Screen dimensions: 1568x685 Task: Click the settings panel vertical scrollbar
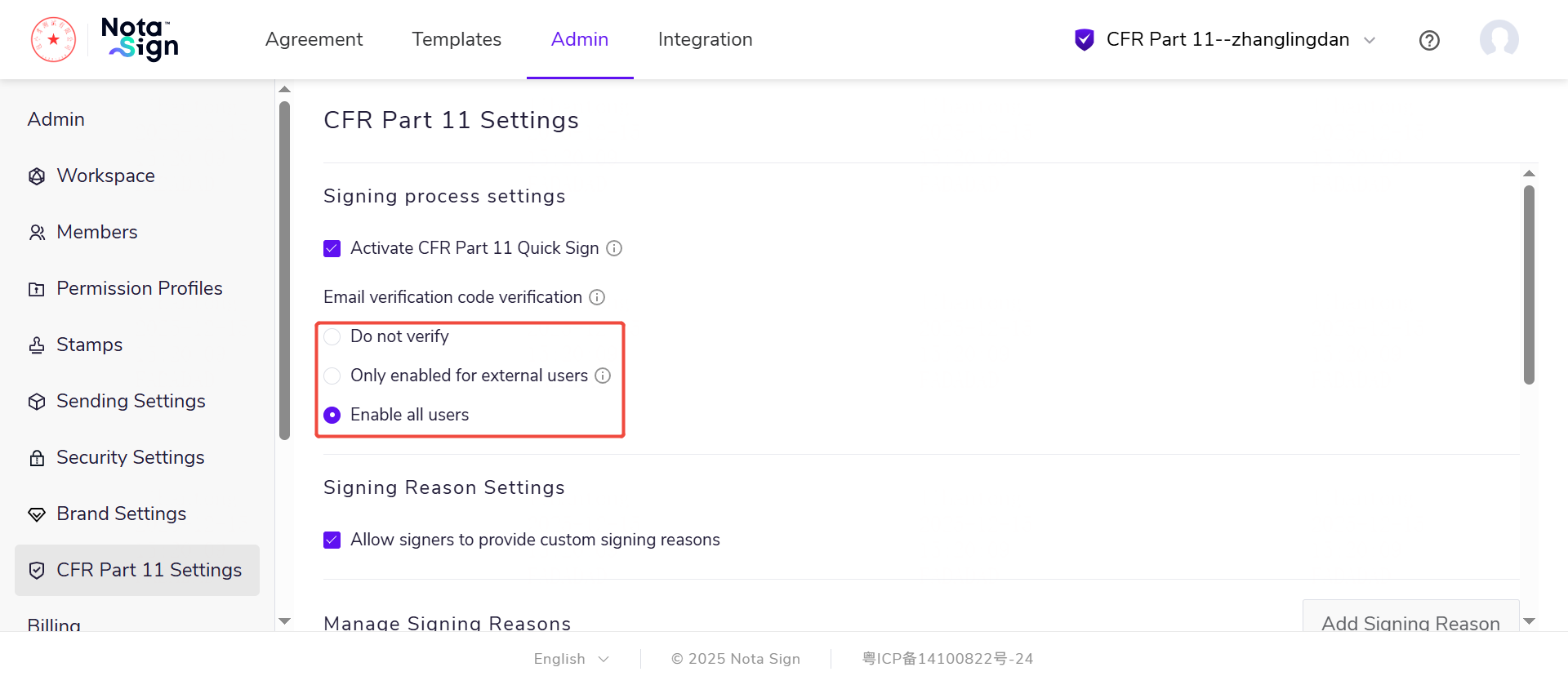(1529, 284)
